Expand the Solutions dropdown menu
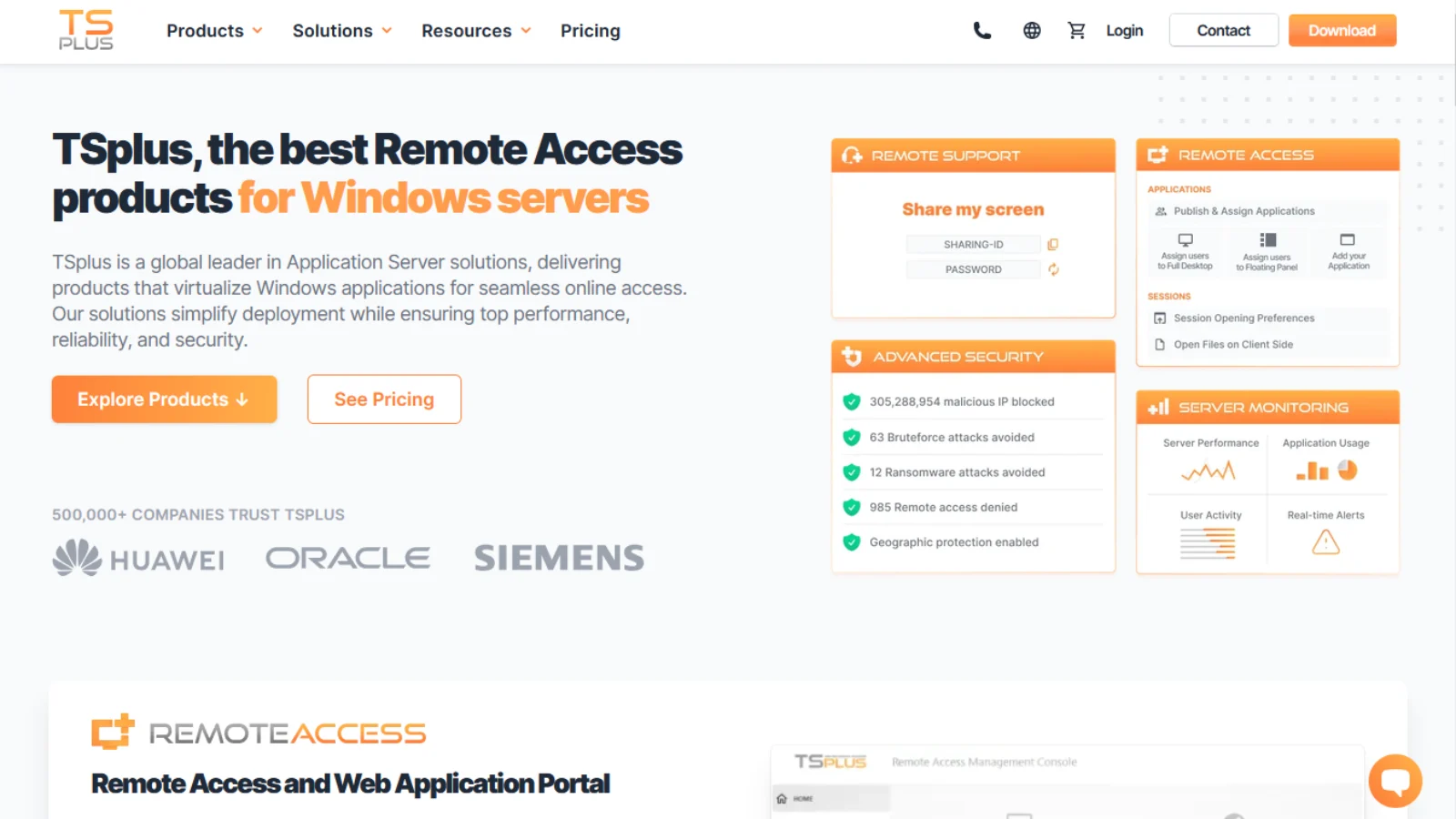Screen dimensions: 1456x819 click(342, 31)
